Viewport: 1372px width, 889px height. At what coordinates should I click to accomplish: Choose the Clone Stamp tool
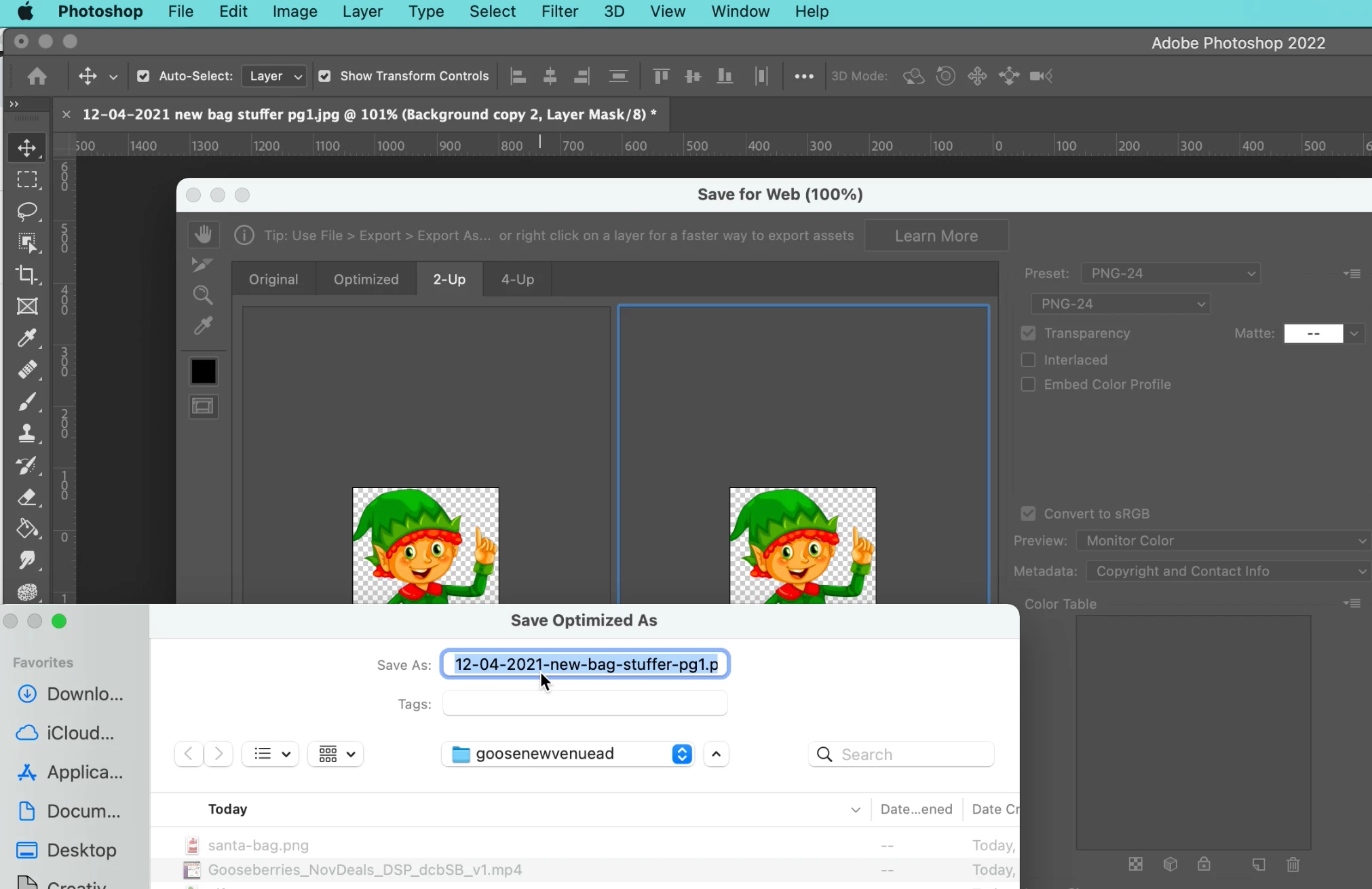tap(27, 433)
